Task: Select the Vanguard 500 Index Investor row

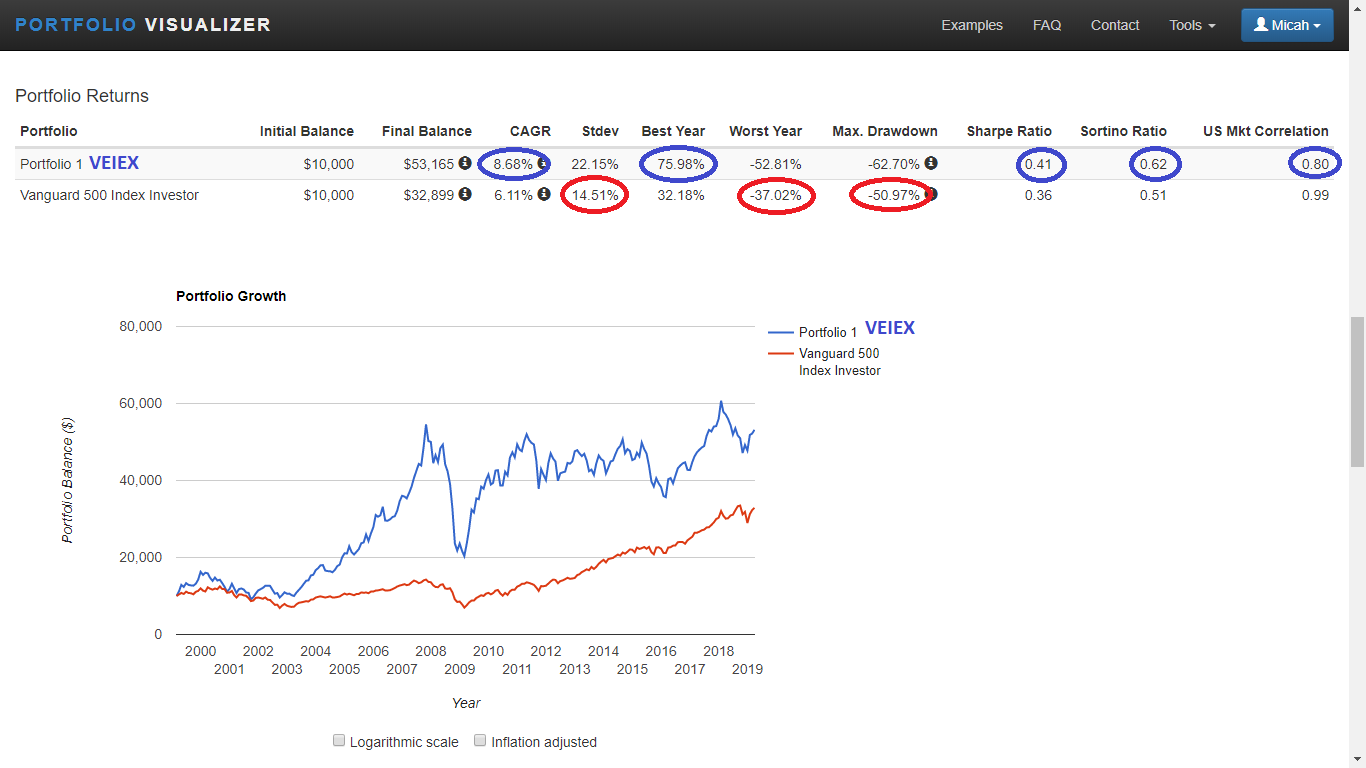Action: point(674,195)
